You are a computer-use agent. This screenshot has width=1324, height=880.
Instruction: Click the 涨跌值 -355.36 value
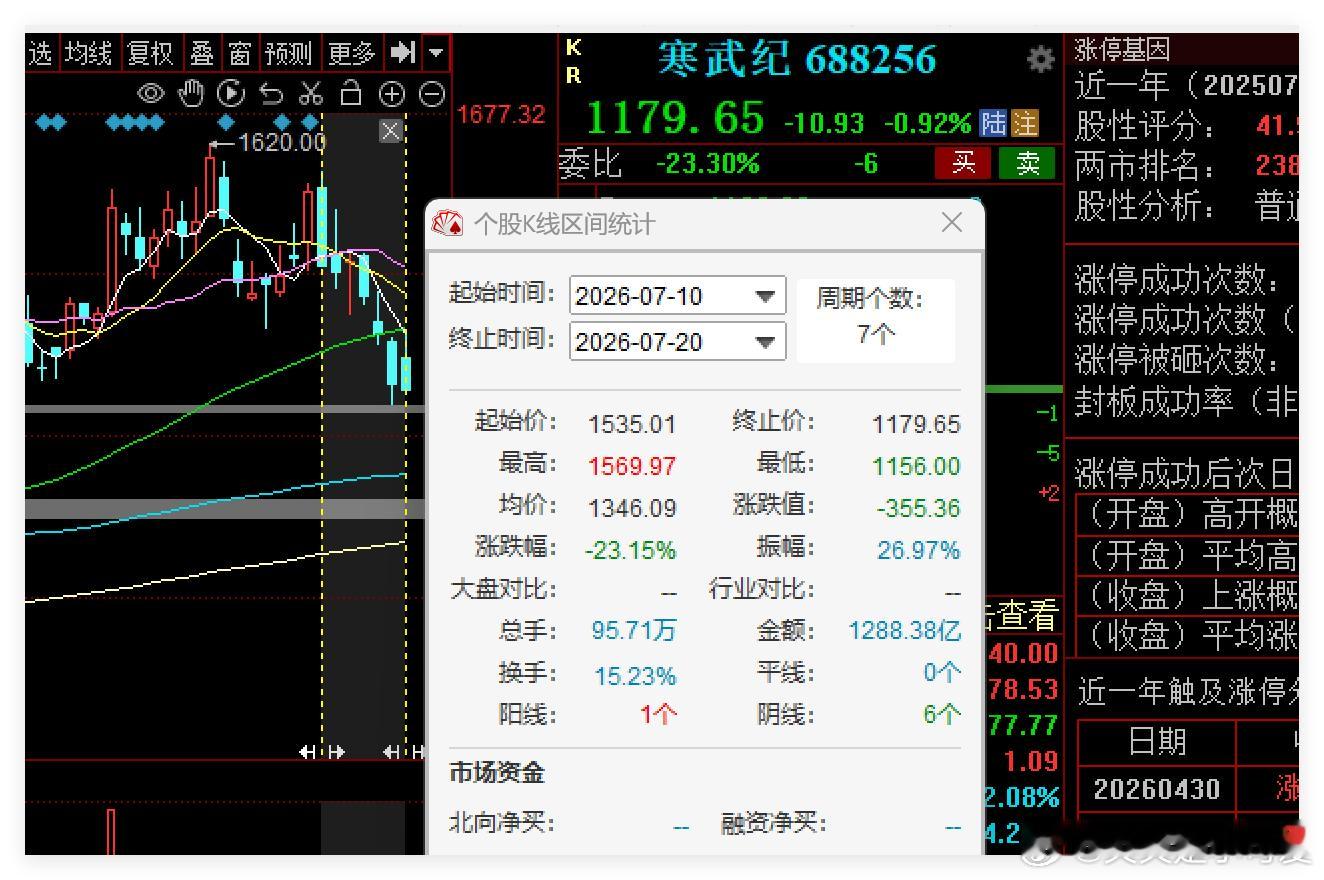918,508
